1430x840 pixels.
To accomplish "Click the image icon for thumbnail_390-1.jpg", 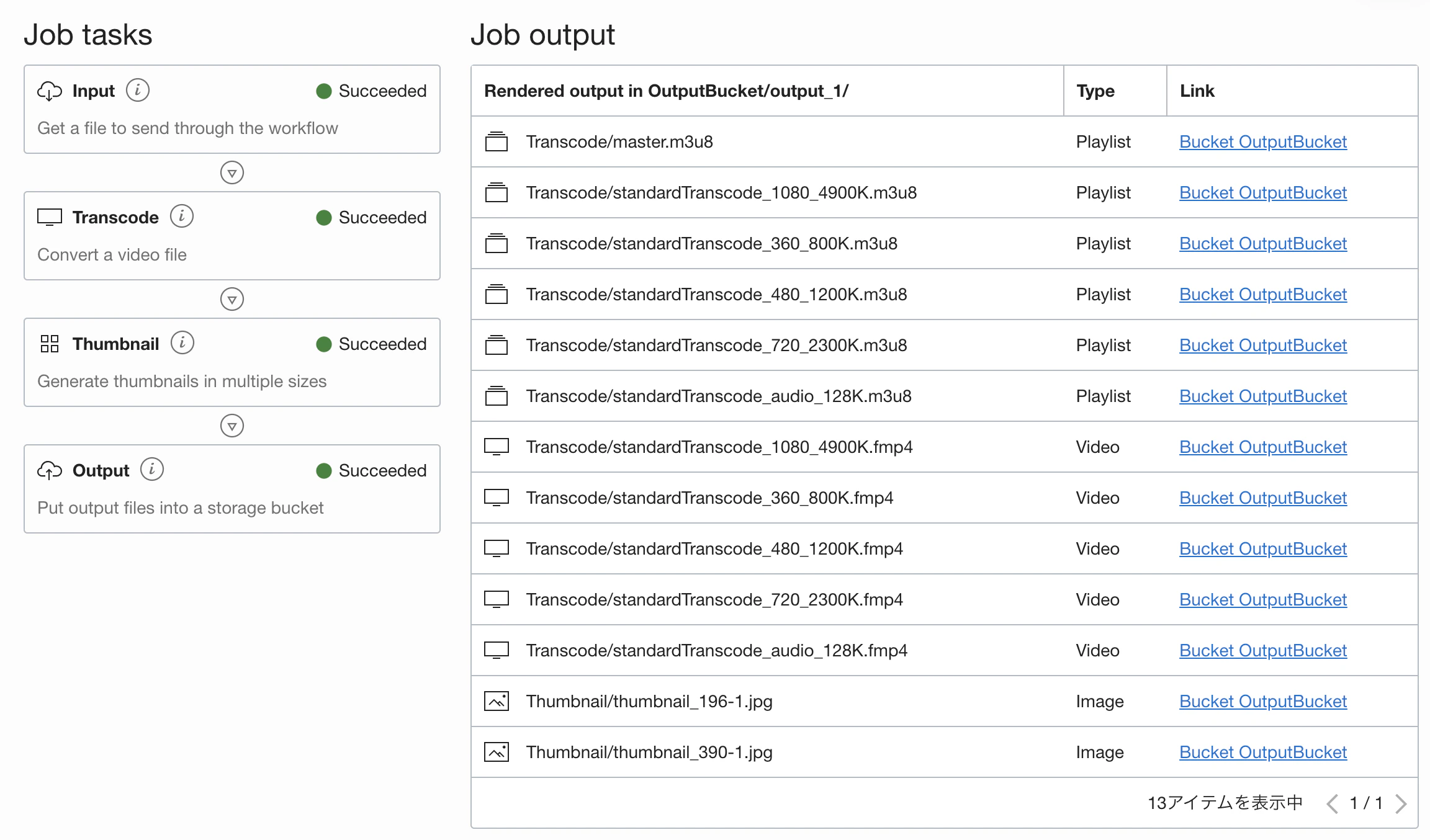I will pos(497,752).
